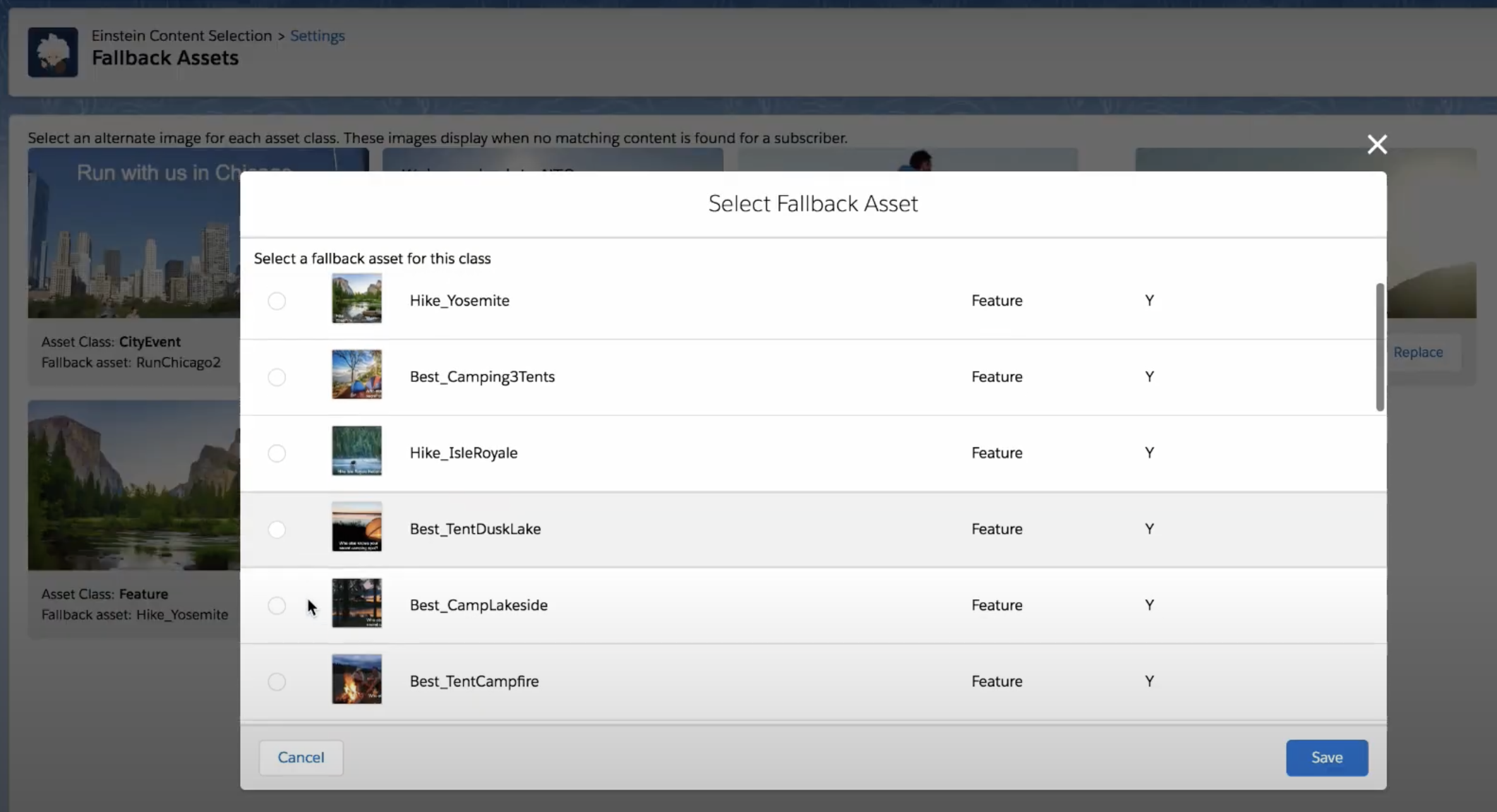
Task: Select the Best_Camping3Tents radio button
Action: pos(277,378)
